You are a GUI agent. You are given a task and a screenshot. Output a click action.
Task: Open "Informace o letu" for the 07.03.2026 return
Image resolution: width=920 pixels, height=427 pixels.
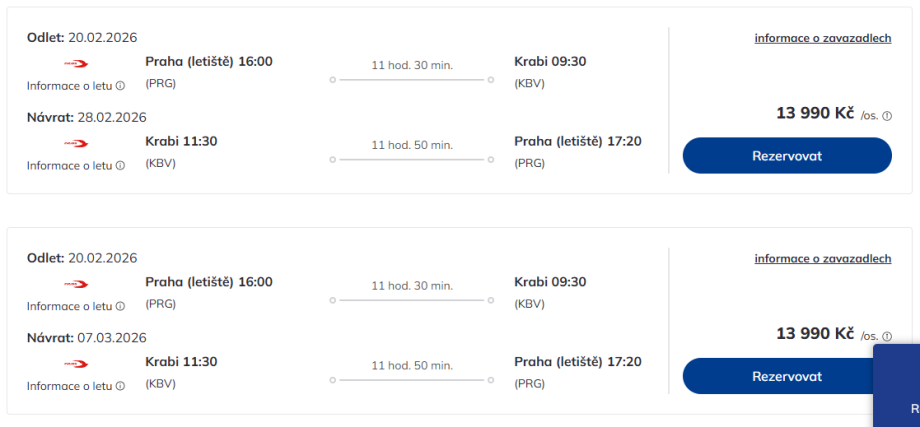[70, 387]
